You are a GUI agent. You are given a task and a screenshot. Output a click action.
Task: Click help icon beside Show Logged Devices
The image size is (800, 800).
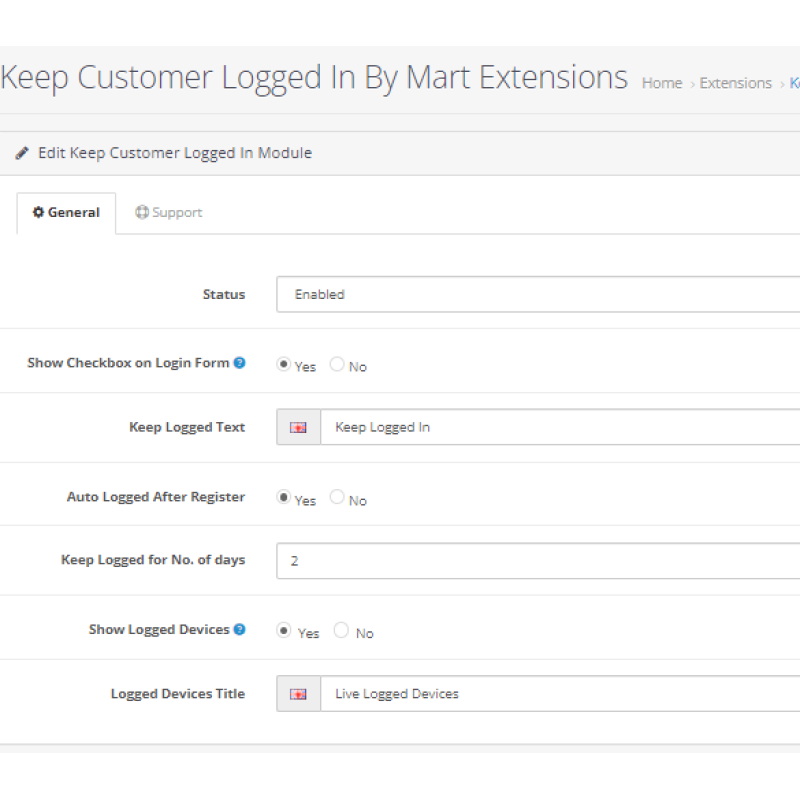tap(239, 629)
